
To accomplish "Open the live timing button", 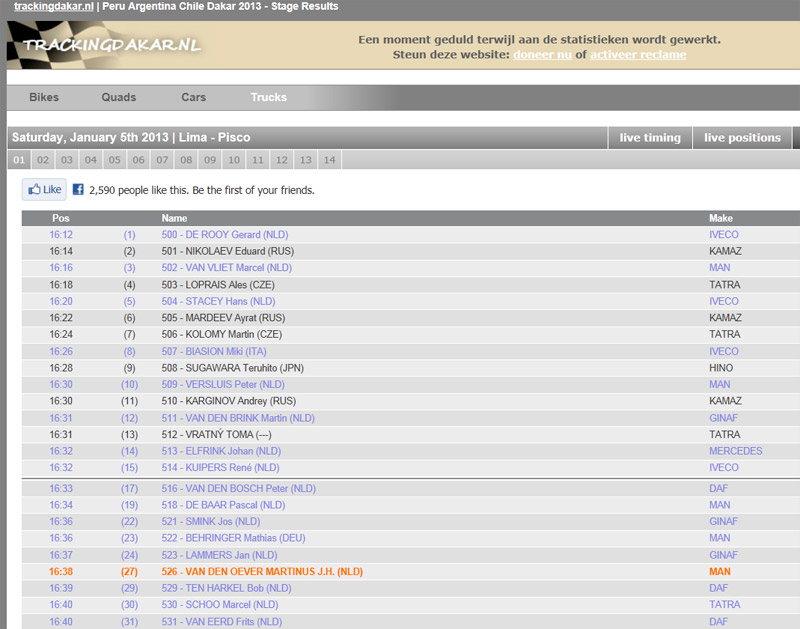I will [x=650, y=138].
